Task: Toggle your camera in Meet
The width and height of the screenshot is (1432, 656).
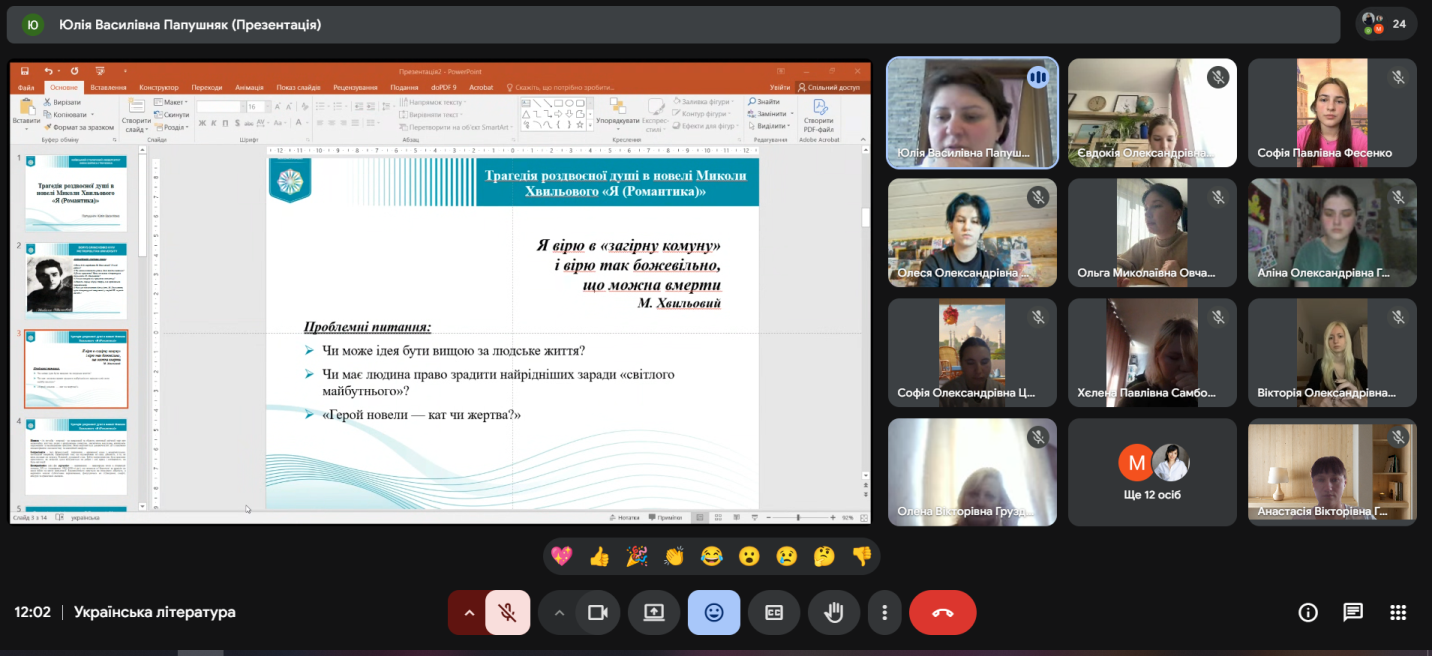Action: tap(598, 613)
